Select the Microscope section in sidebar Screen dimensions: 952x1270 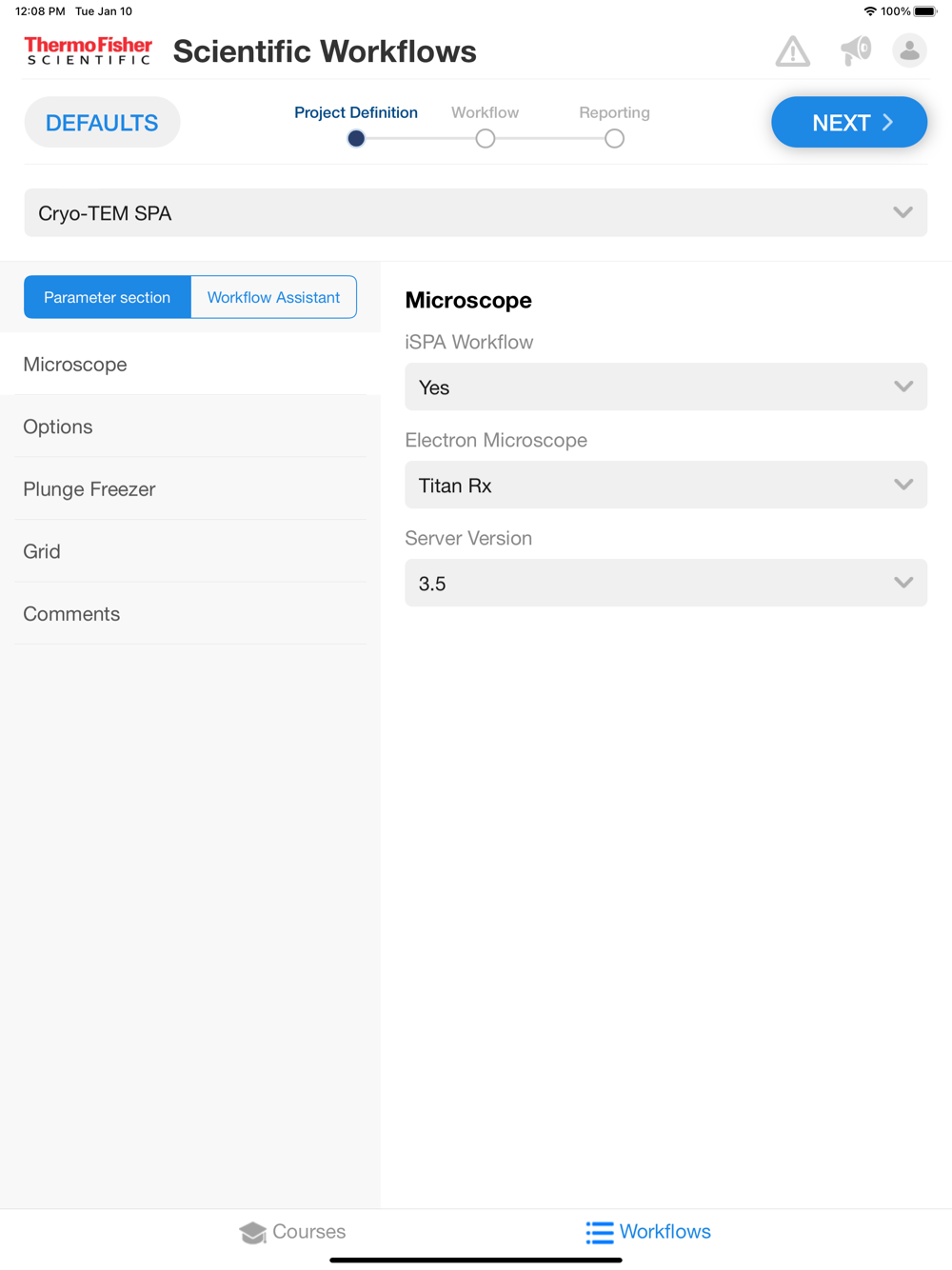[190, 364]
